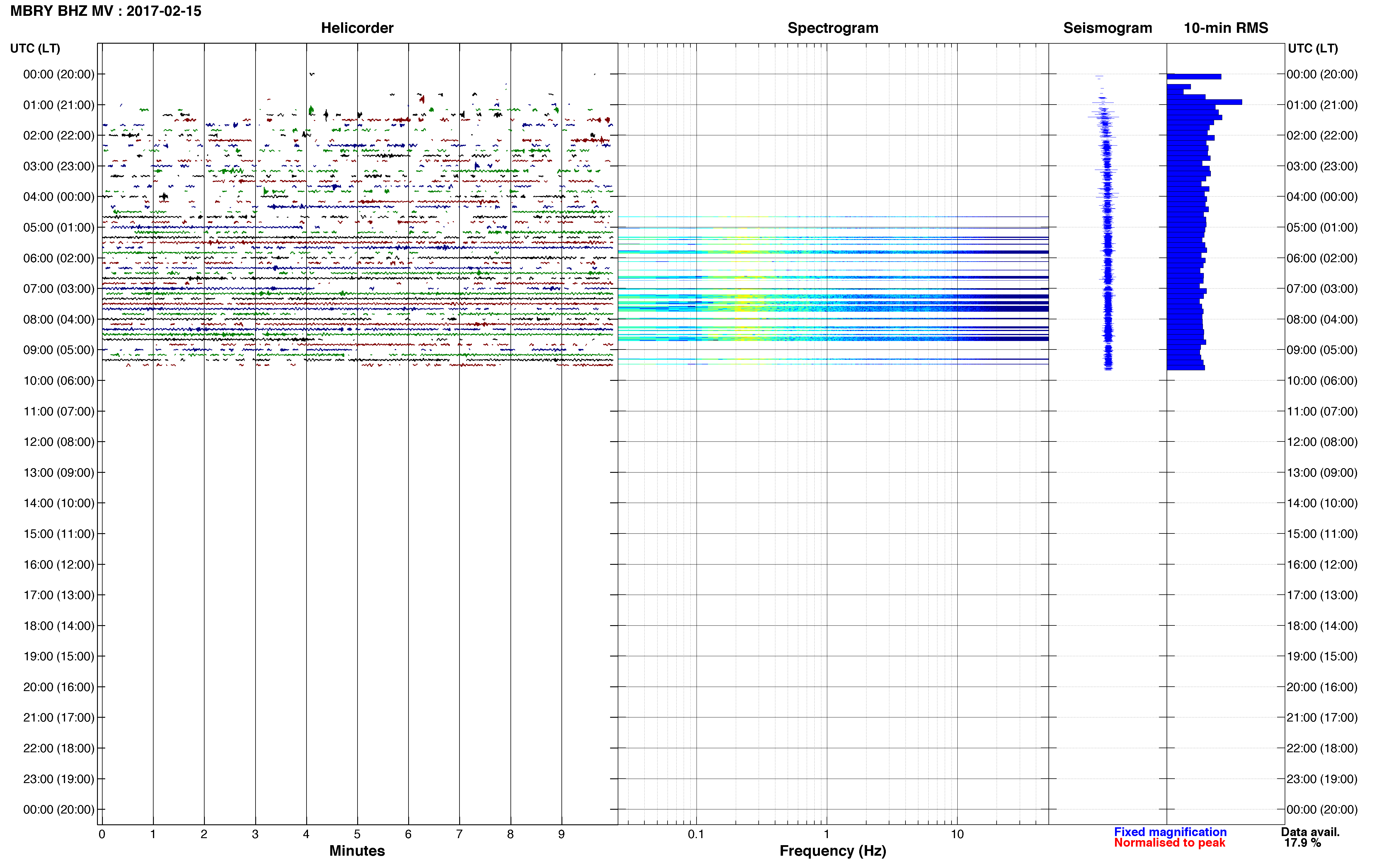Select the left 09:00 (05:00) time label
This screenshot has width=1389, height=868.
point(59,350)
